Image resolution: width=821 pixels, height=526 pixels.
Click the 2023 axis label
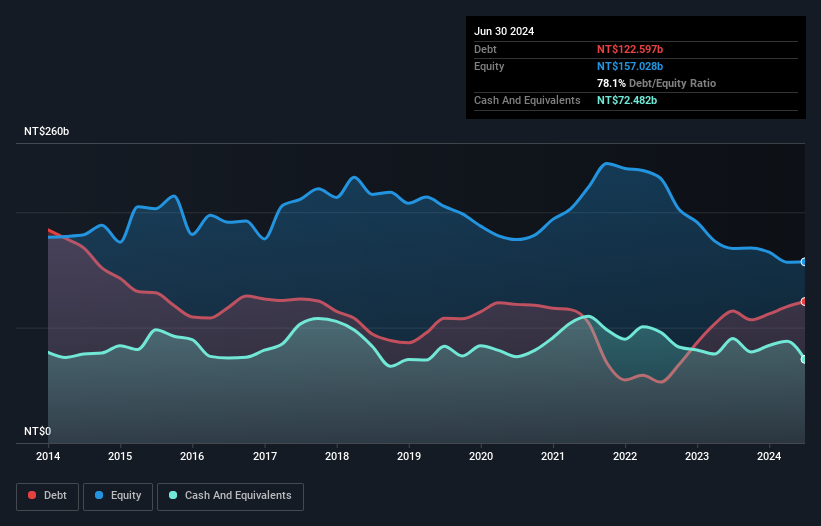click(x=697, y=456)
